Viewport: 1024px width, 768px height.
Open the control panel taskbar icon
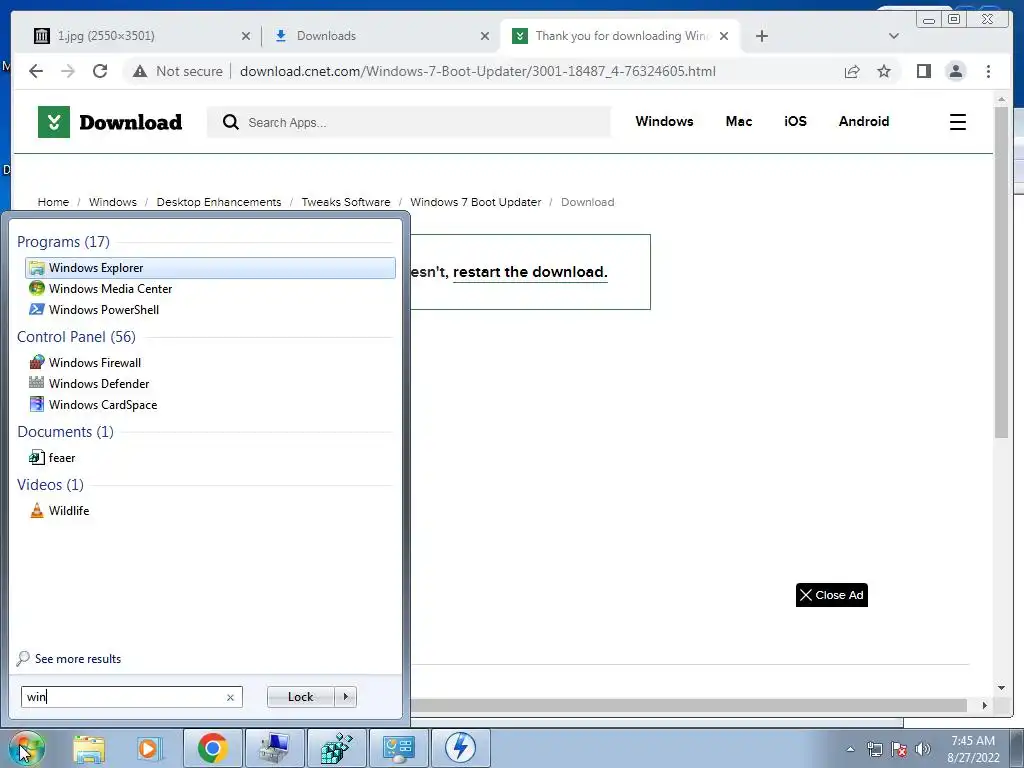pos(398,748)
